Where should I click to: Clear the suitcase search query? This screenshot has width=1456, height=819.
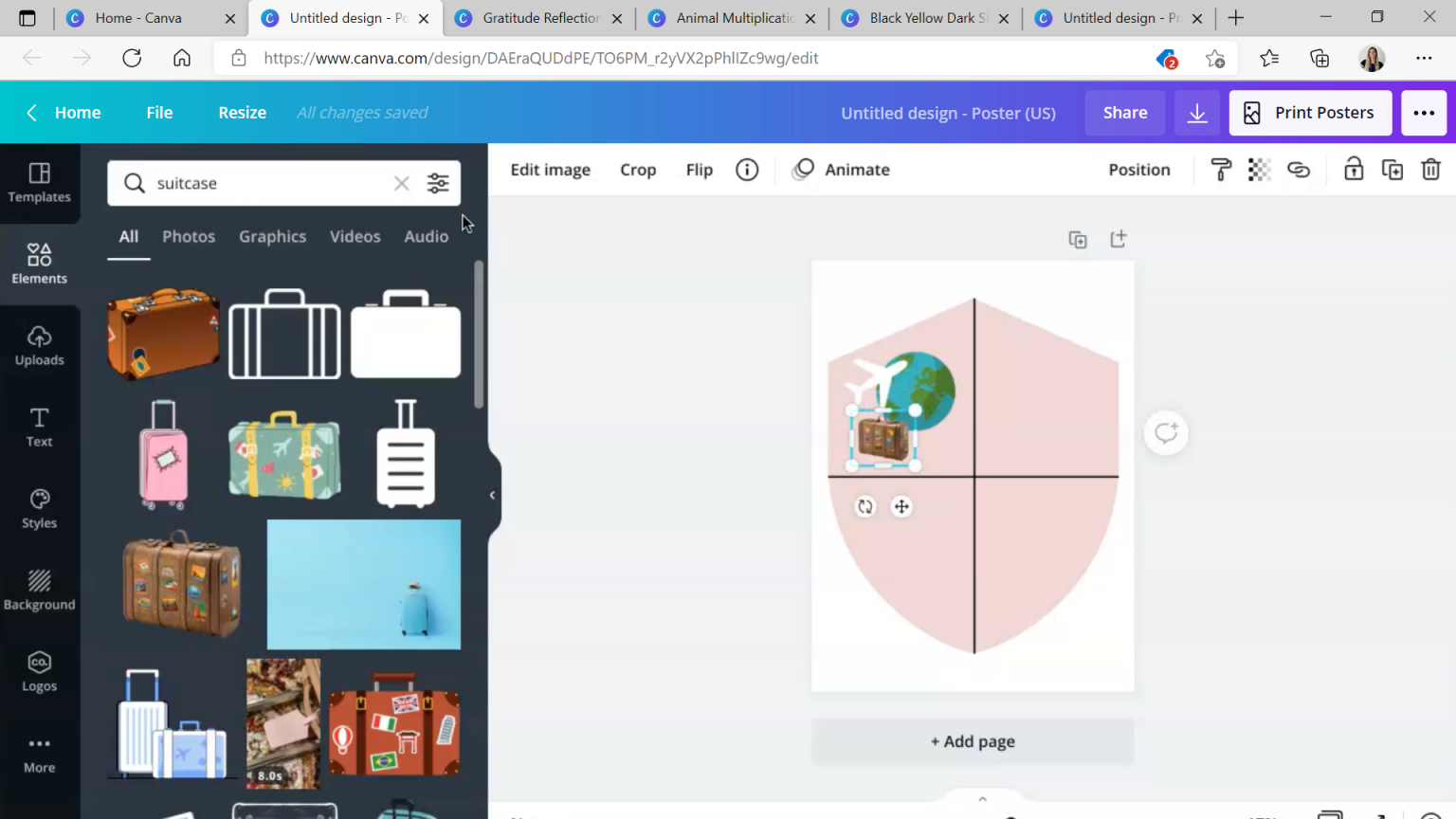point(401,183)
